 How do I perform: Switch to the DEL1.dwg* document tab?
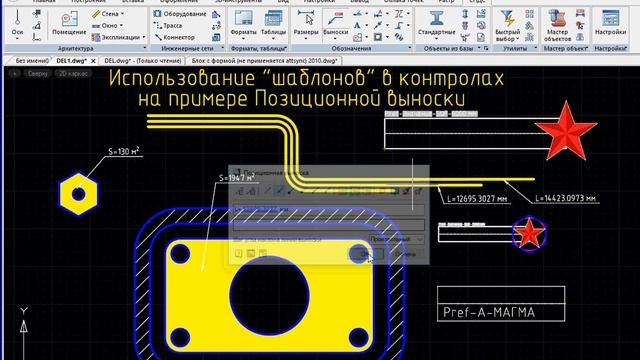(x=71, y=60)
